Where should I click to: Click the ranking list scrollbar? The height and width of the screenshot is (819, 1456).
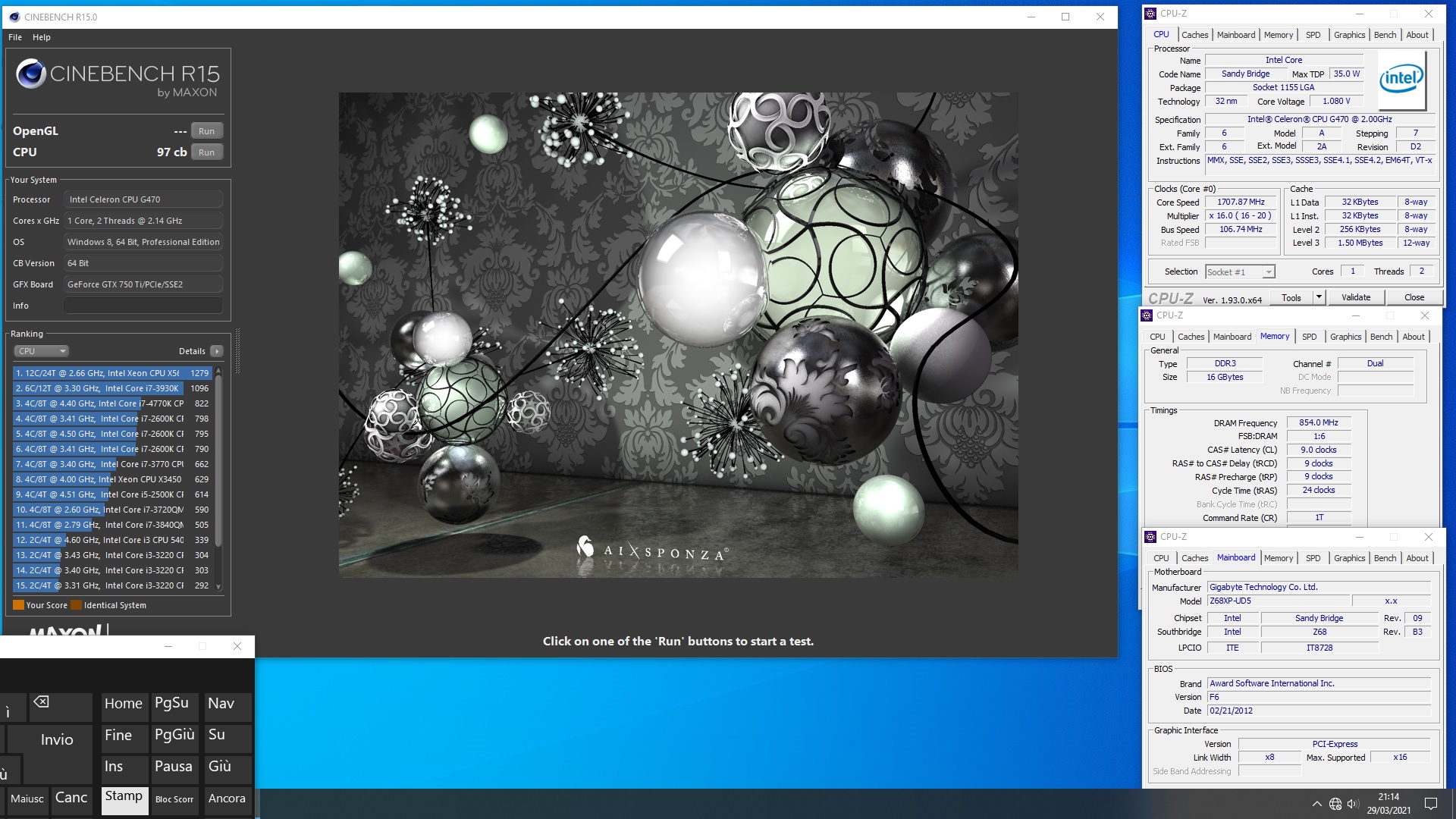click(x=218, y=463)
